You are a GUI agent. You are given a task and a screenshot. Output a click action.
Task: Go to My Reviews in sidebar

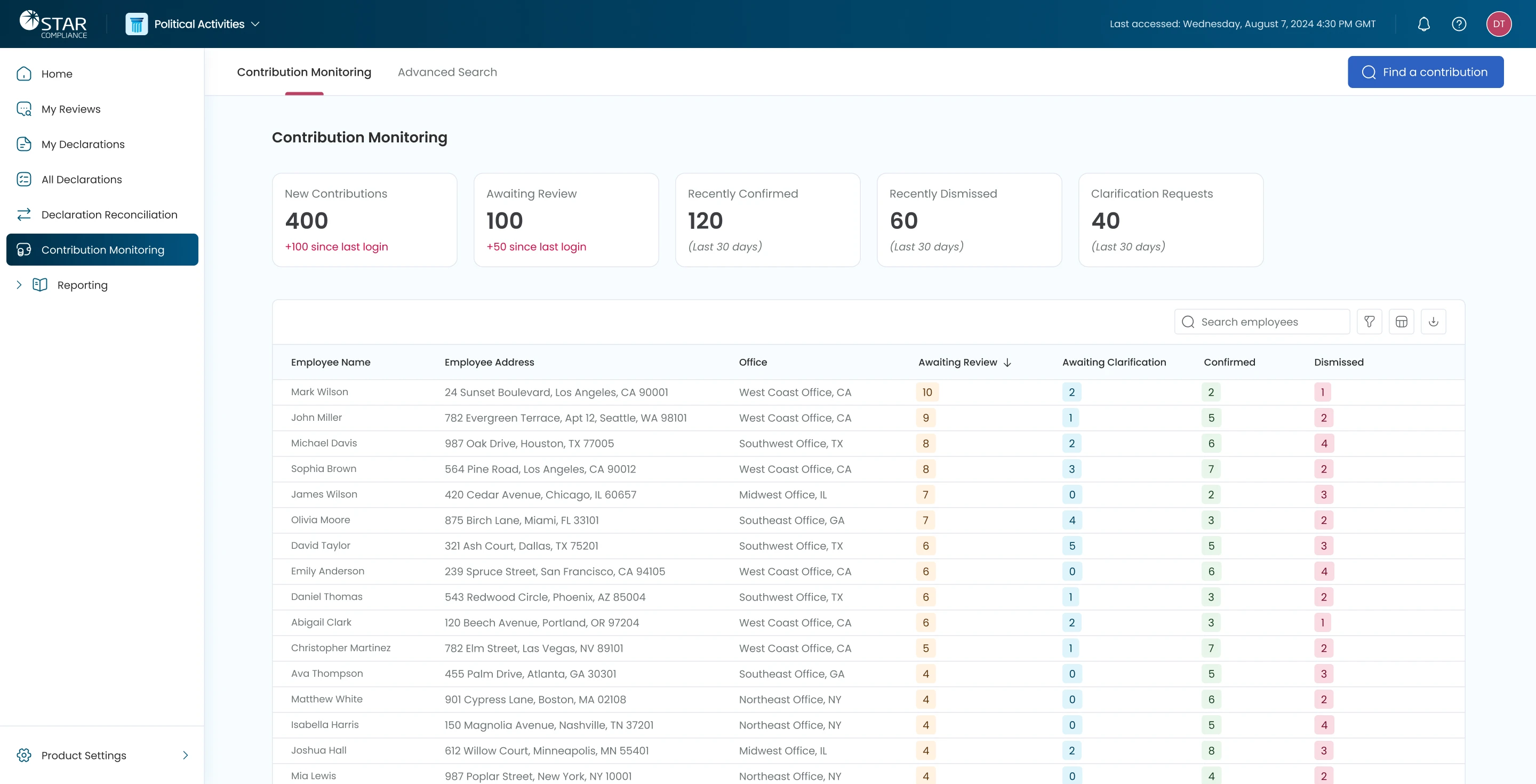click(70, 109)
